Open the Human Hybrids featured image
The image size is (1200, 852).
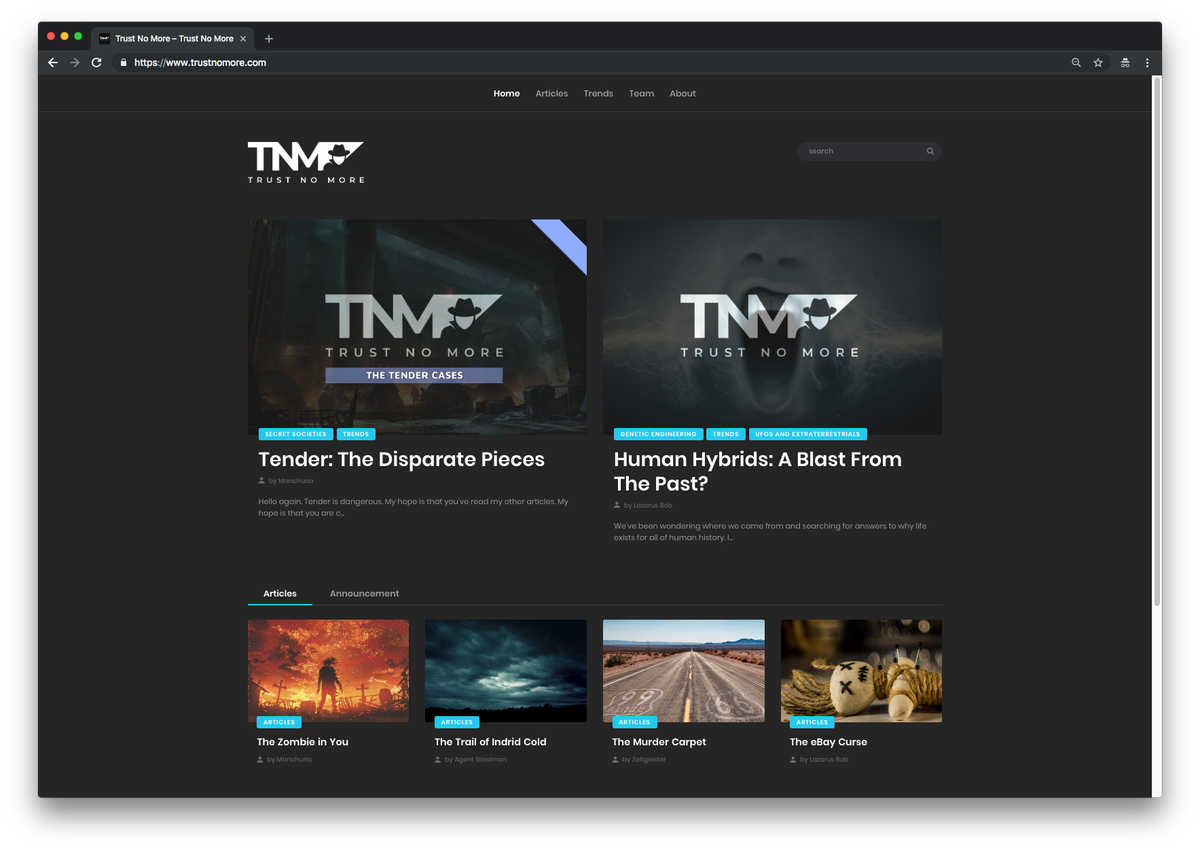pyautogui.click(x=772, y=327)
